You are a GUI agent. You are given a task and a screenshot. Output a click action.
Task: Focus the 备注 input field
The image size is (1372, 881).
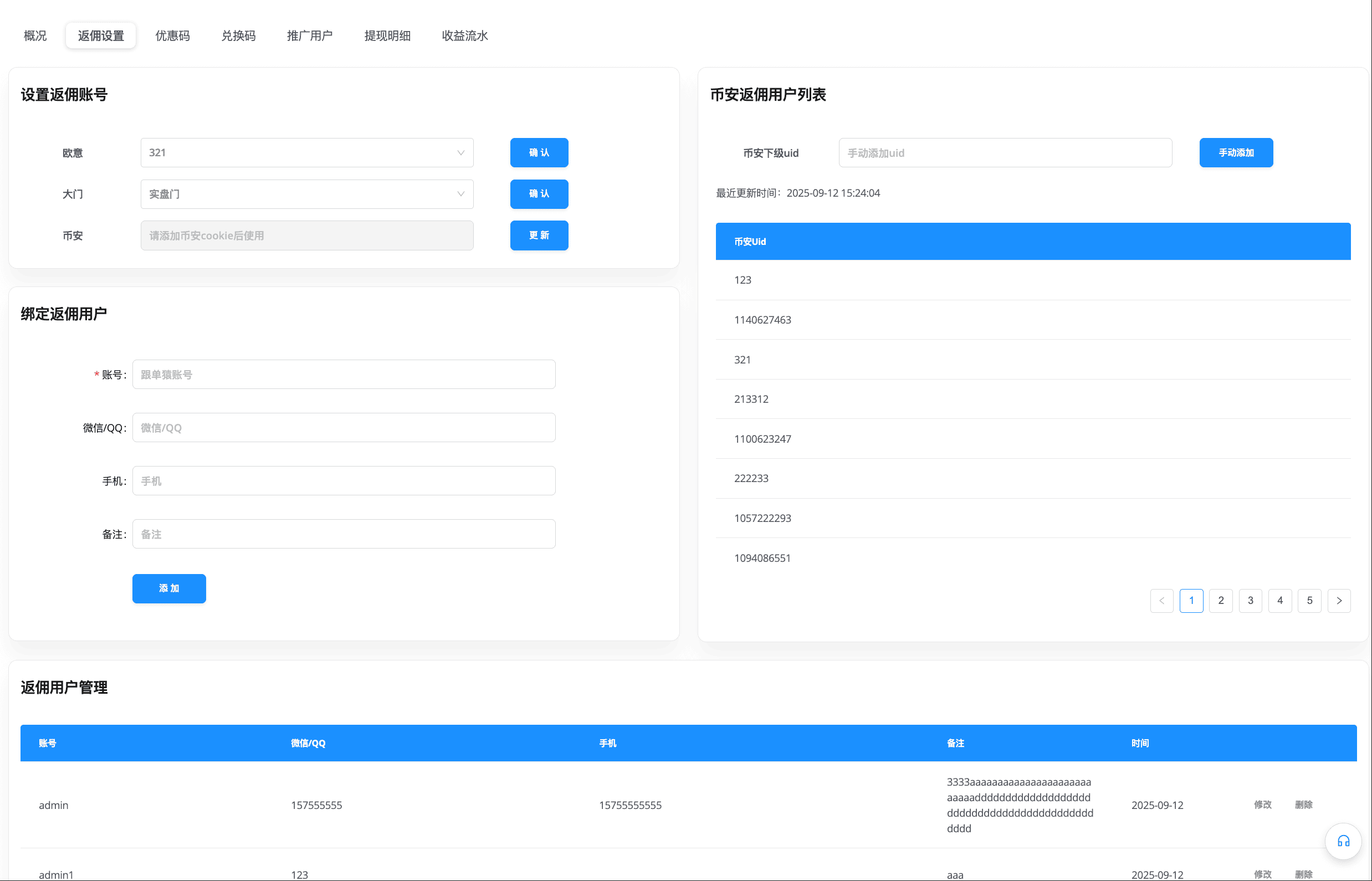point(344,534)
